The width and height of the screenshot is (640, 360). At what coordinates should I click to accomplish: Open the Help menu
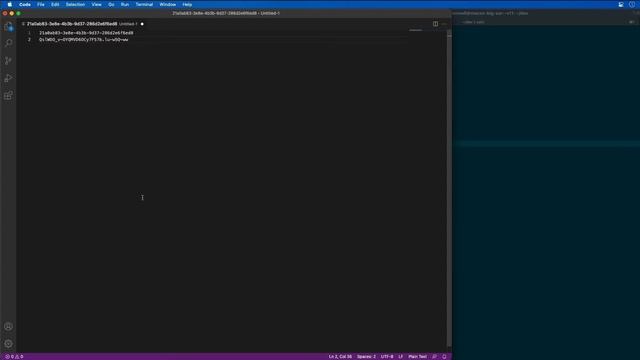(x=187, y=4)
